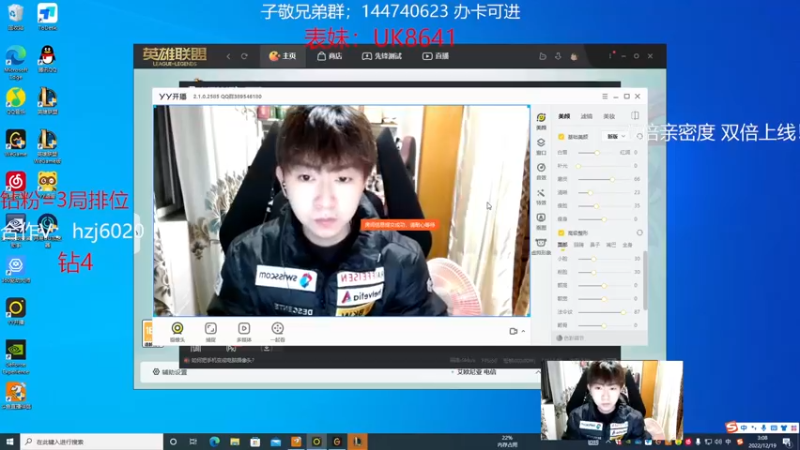This screenshot has width=800, height=450.
Task: Open the 主页 home tab in League client
Action: (x=283, y=56)
